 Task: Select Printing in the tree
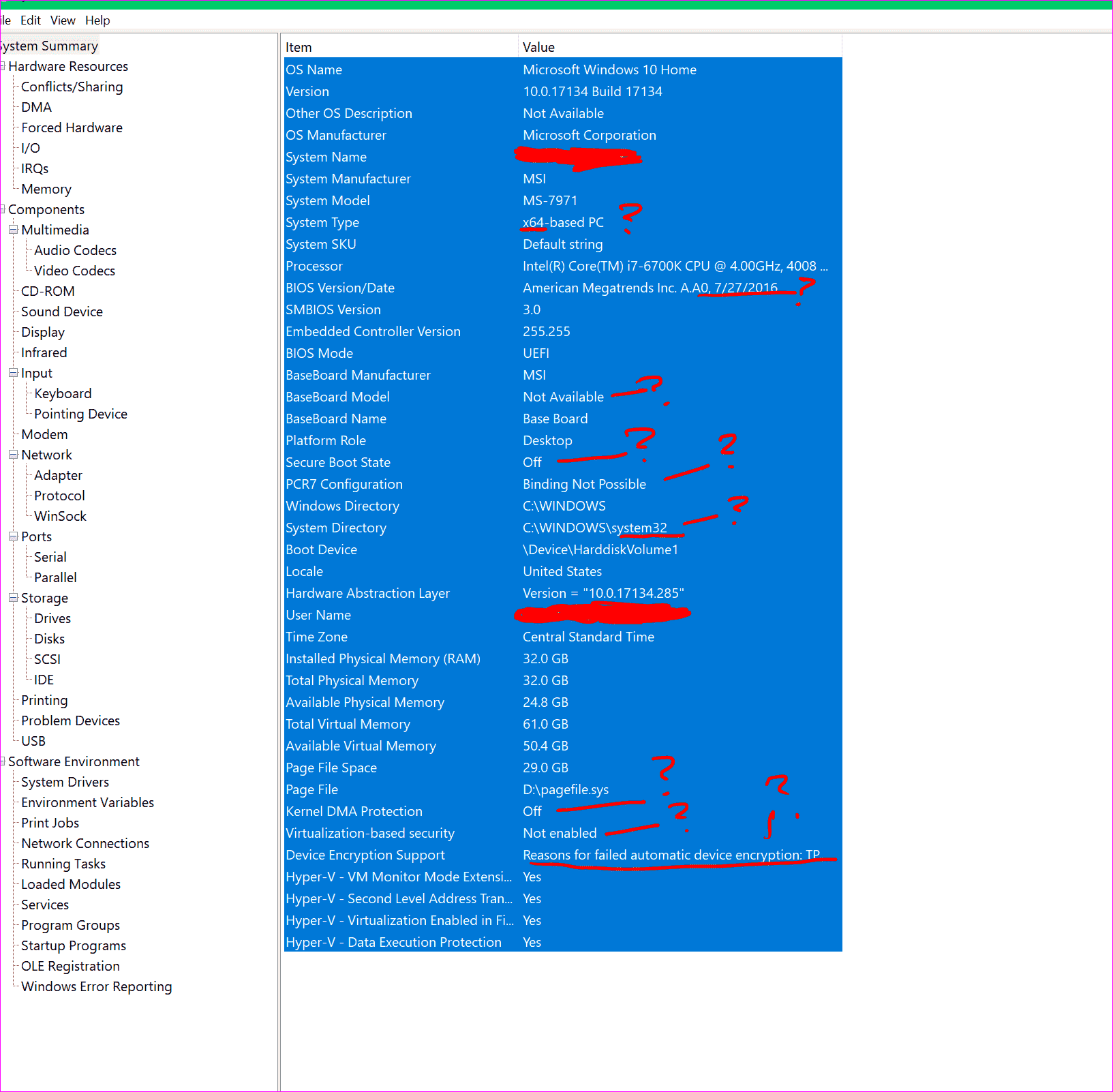[44, 700]
